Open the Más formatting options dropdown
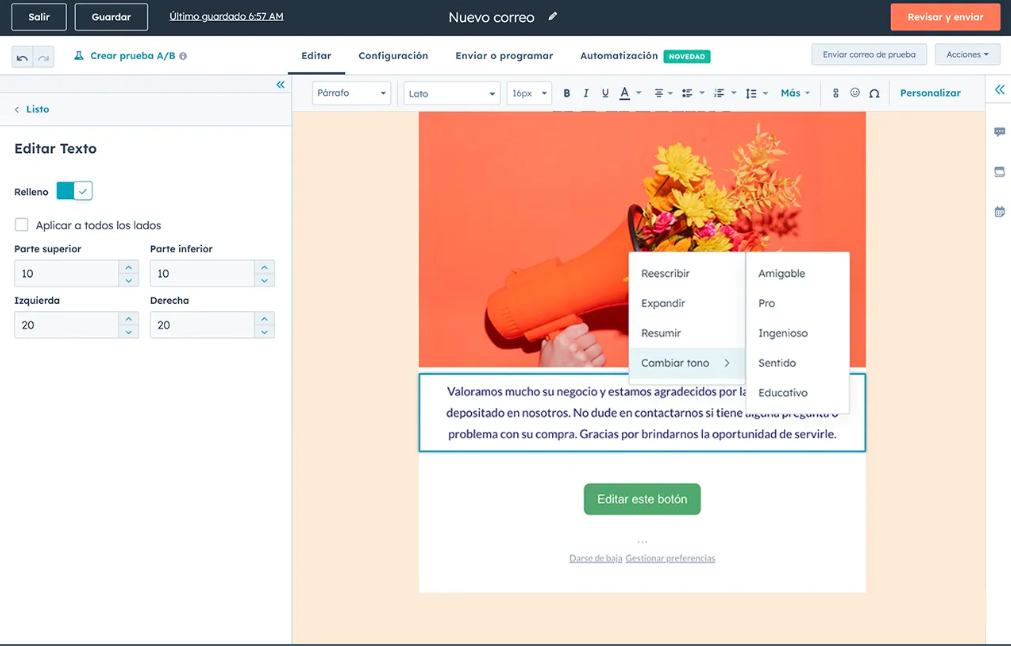This screenshot has height=646, width=1011. (793, 92)
